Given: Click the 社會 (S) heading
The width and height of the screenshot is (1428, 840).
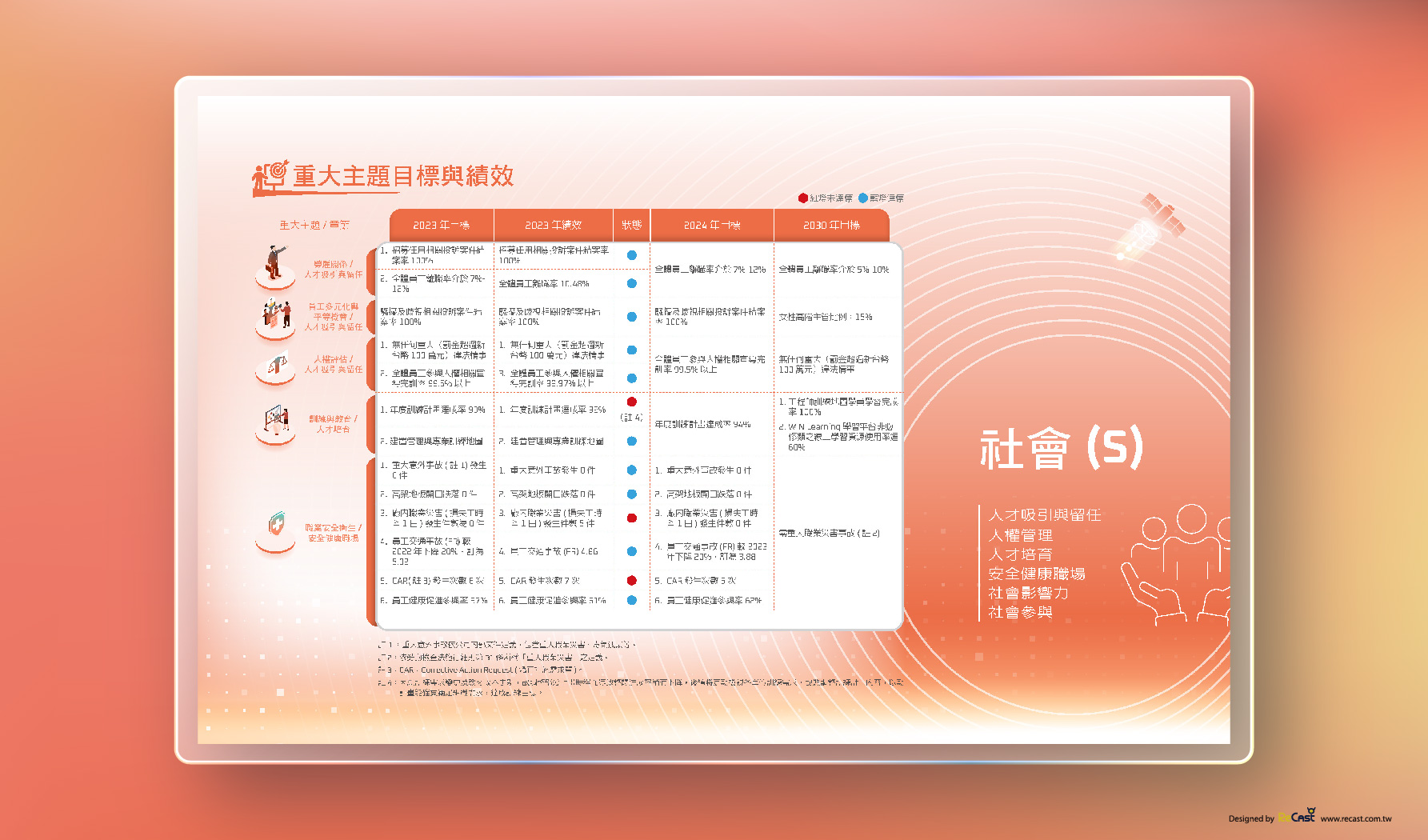Looking at the screenshot, I should pos(1062,448).
